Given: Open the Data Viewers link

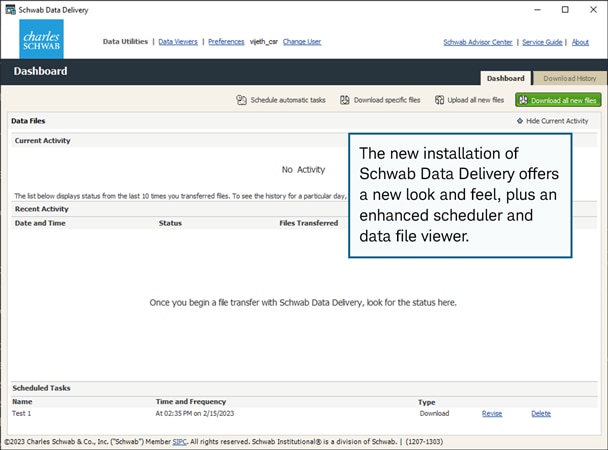Looking at the screenshot, I should tap(178, 41).
